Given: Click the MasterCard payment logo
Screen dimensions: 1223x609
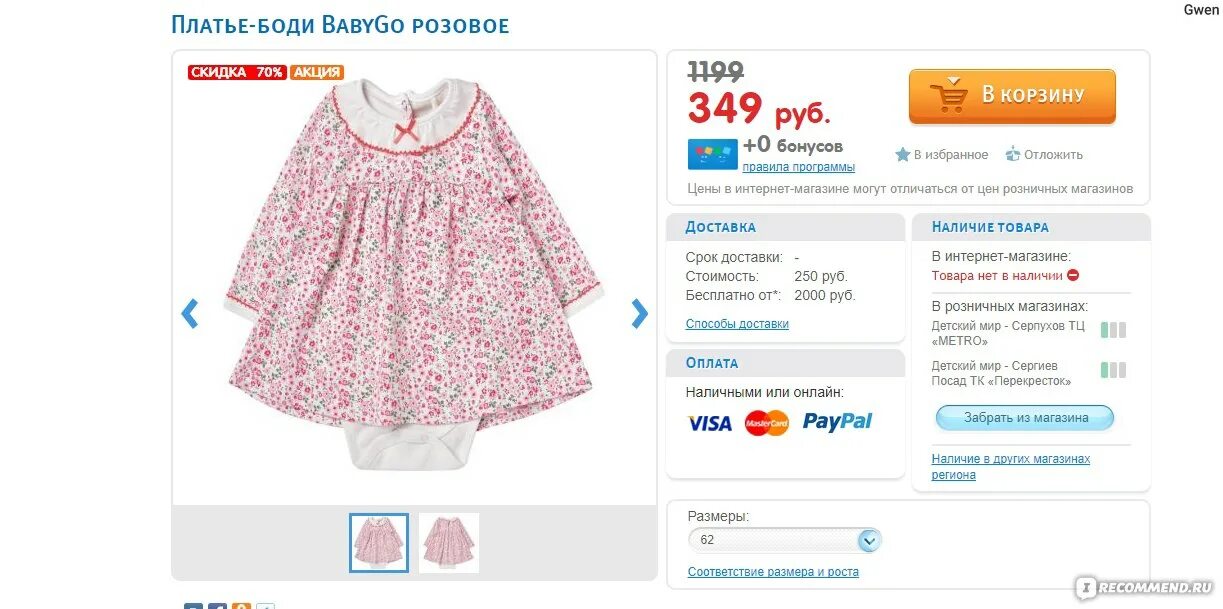Looking at the screenshot, I should coord(767,423).
